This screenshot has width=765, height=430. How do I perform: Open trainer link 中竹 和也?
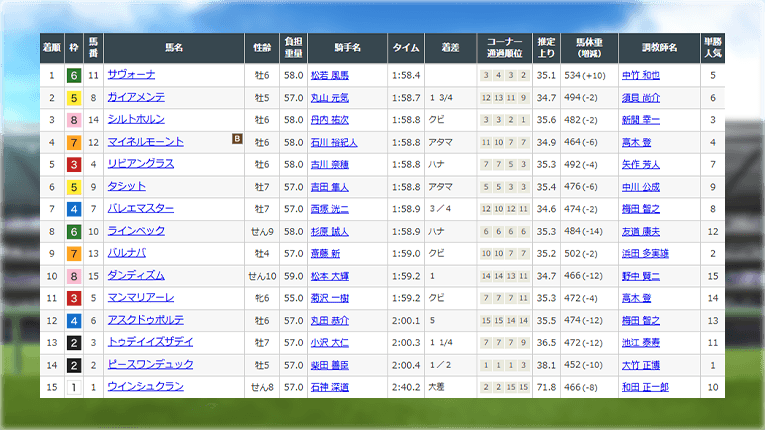pyautogui.click(x=641, y=75)
